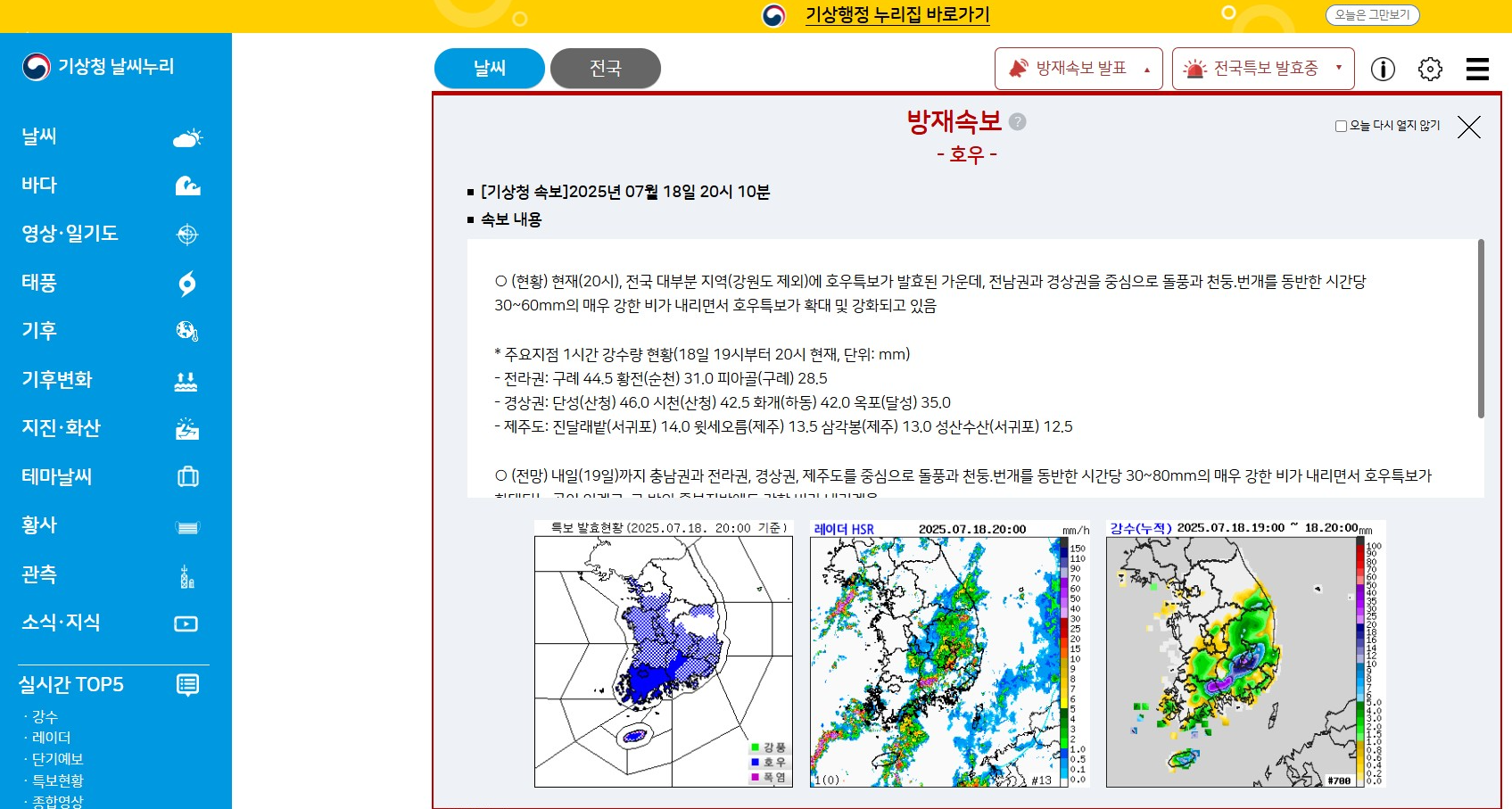
Task: Click the 방재속보 help question mark icon
Action: pos(1017,121)
